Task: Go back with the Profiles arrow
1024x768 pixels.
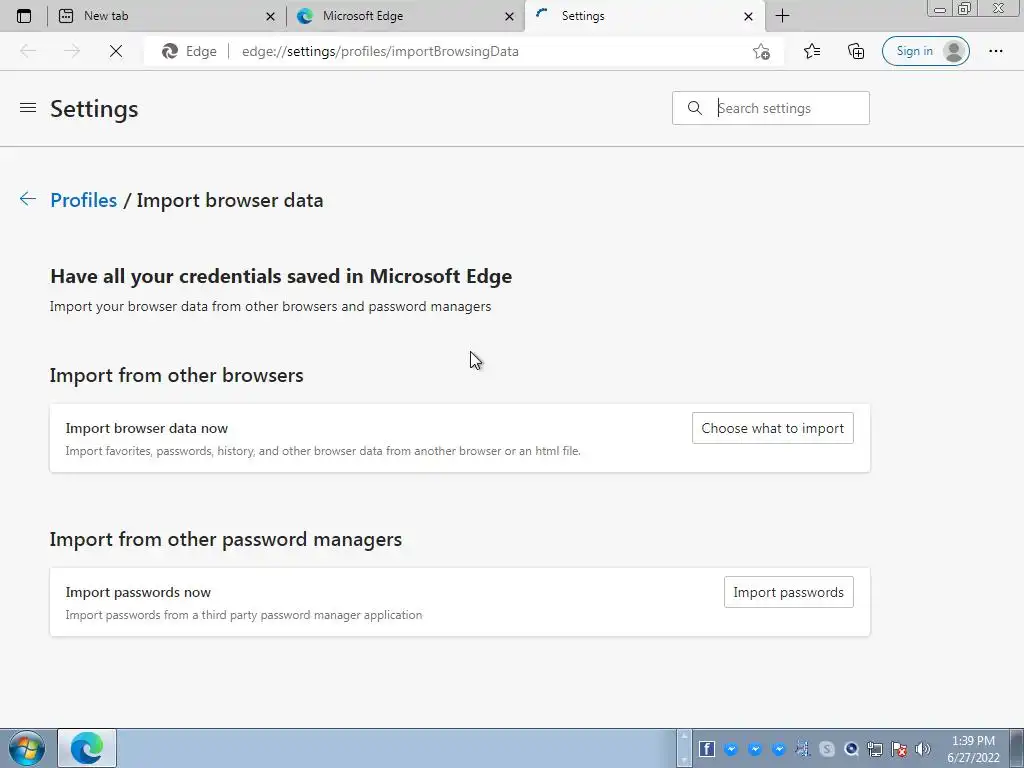Action: pyautogui.click(x=27, y=199)
